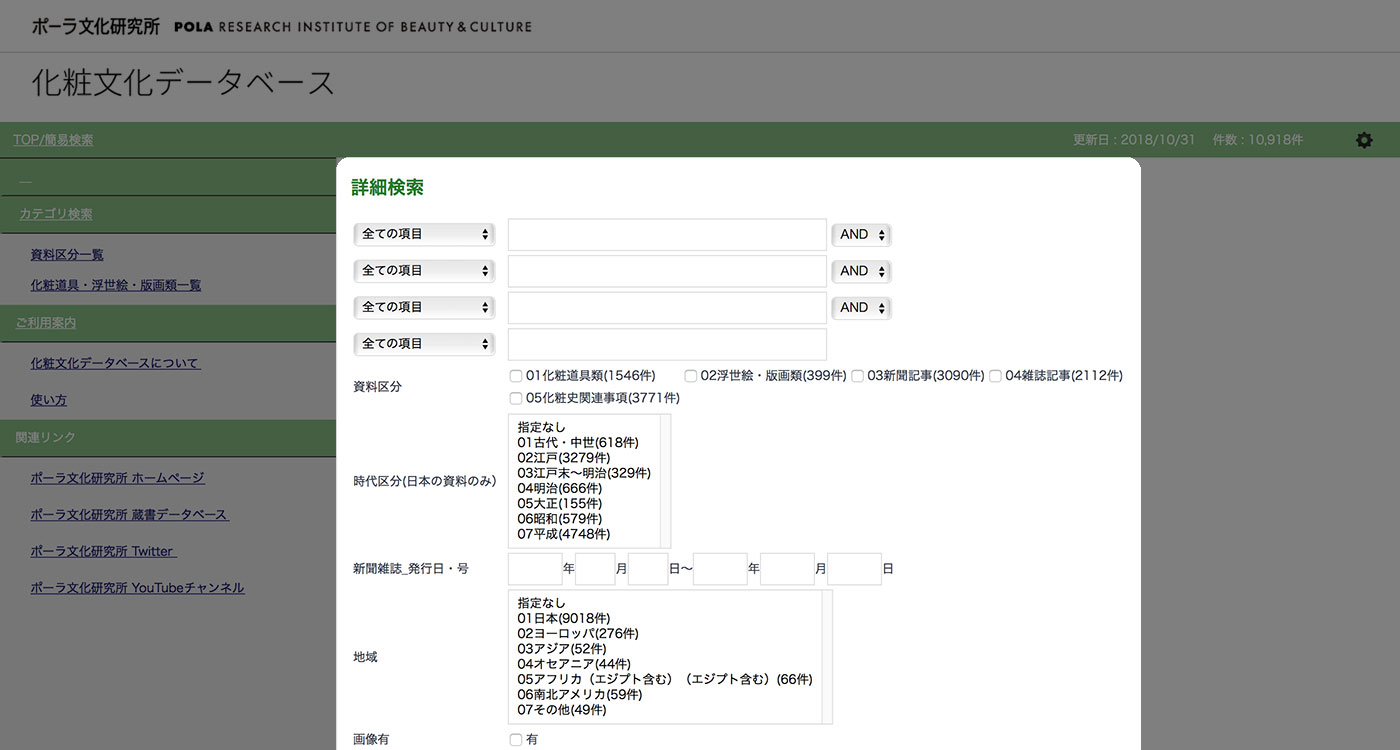Open the カテゴリ検索 section header
Image resolution: width=1400 pixels, height=750 pixels.
pyautogui.click(x=56, y=214)
